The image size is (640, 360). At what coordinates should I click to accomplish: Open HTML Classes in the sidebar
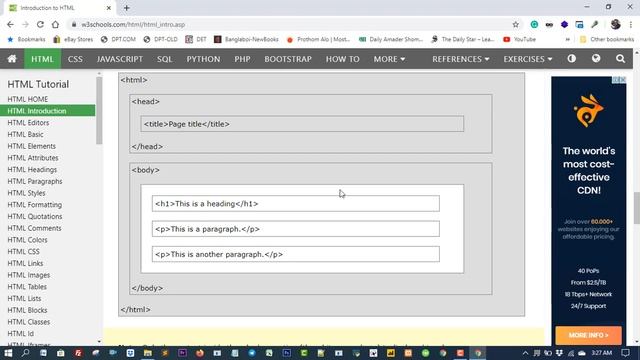pyautogui.click(x=29, y=322)
